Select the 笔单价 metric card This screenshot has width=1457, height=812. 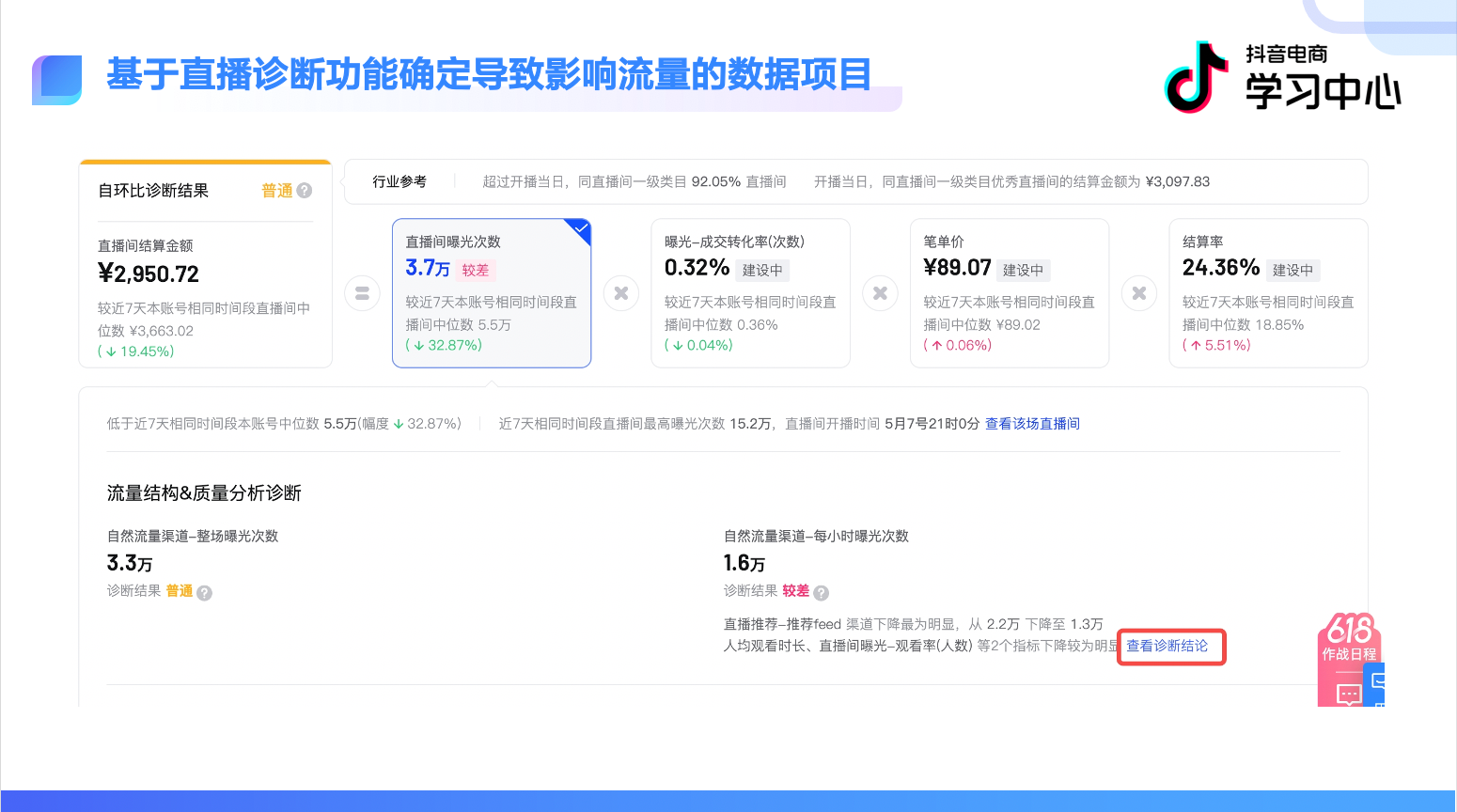point(1009,292)
